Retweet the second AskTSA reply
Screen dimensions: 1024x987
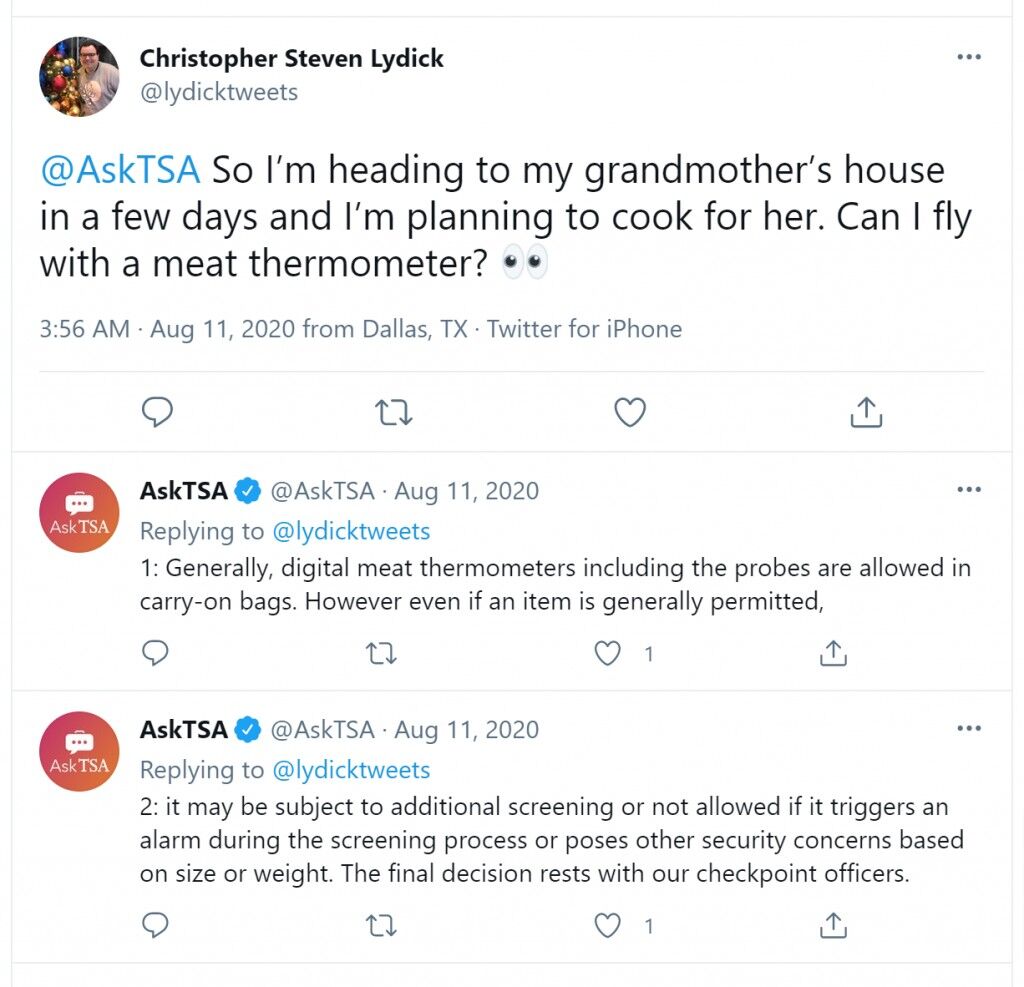381,926
